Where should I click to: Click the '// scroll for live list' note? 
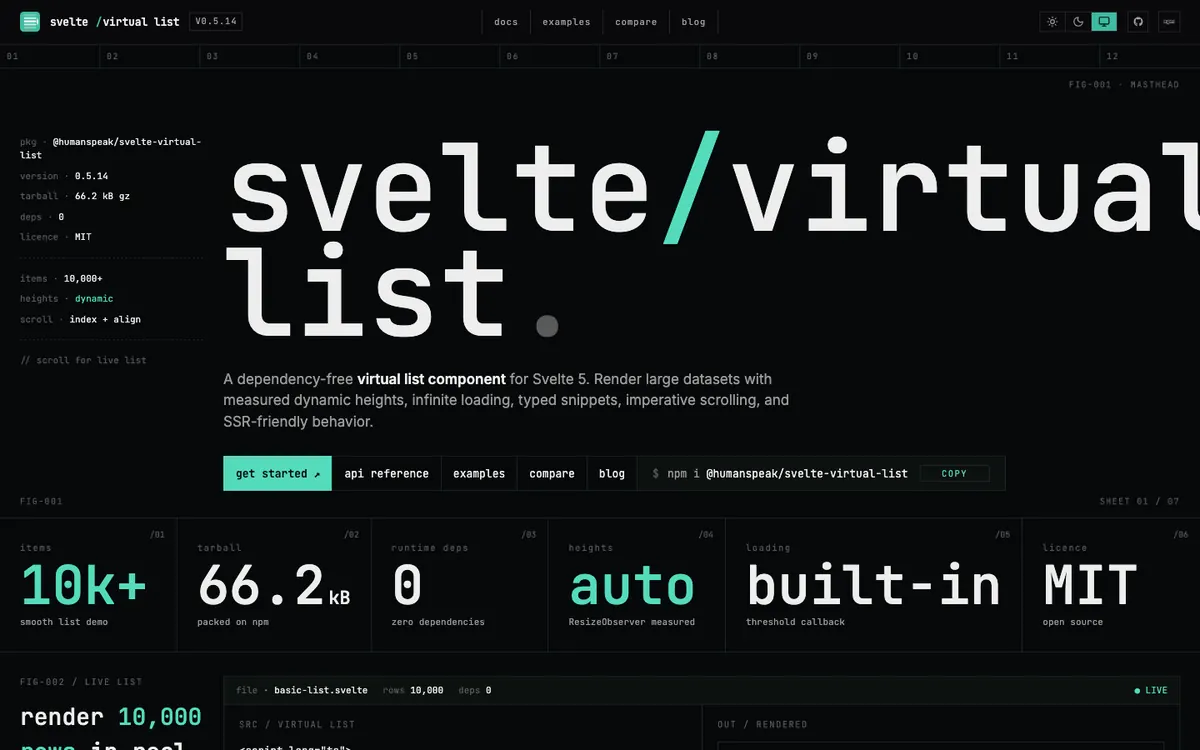pyautogui.click(x=83, y=360)
